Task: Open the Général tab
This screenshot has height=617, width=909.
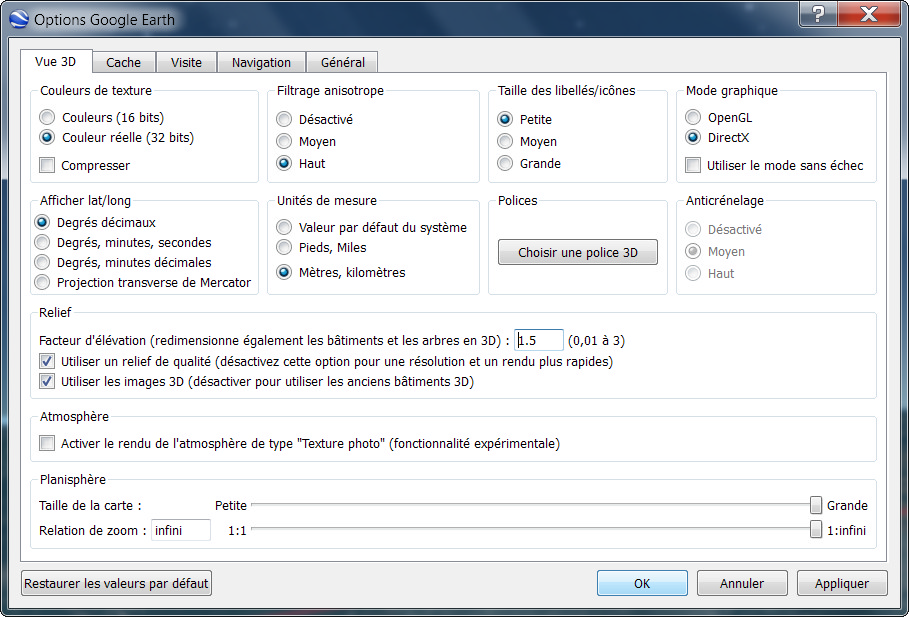Action: coord(343,63)
